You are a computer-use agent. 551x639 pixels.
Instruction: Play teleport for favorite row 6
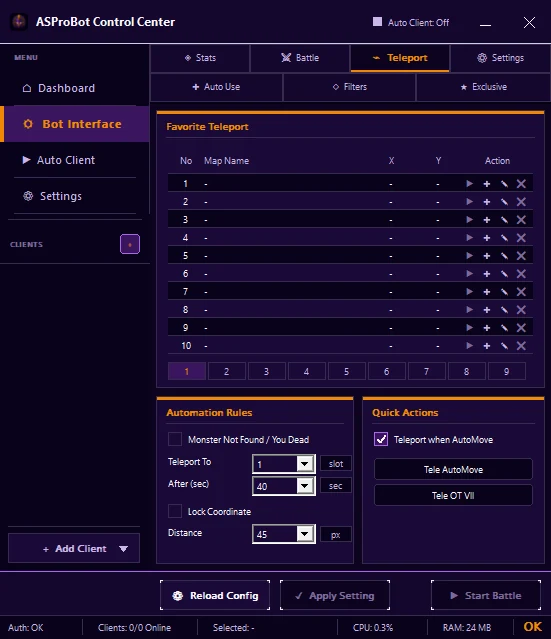point(469,273)
